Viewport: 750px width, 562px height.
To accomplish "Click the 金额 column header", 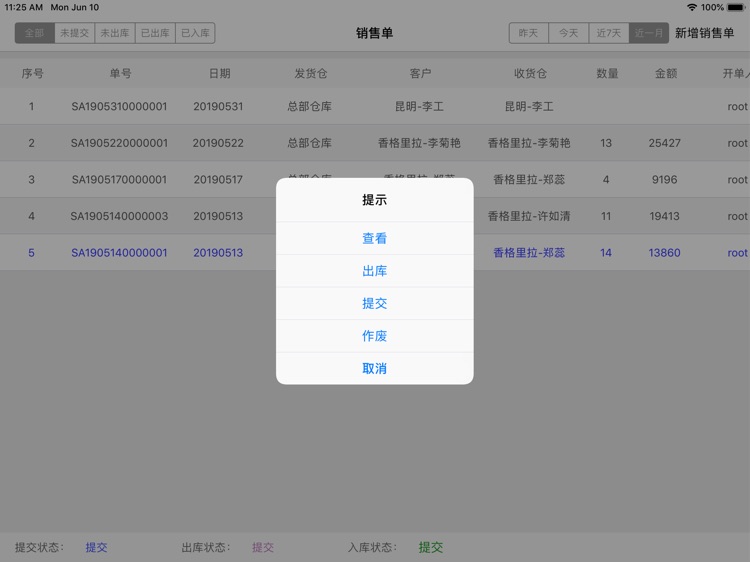I will pos(666,73).
